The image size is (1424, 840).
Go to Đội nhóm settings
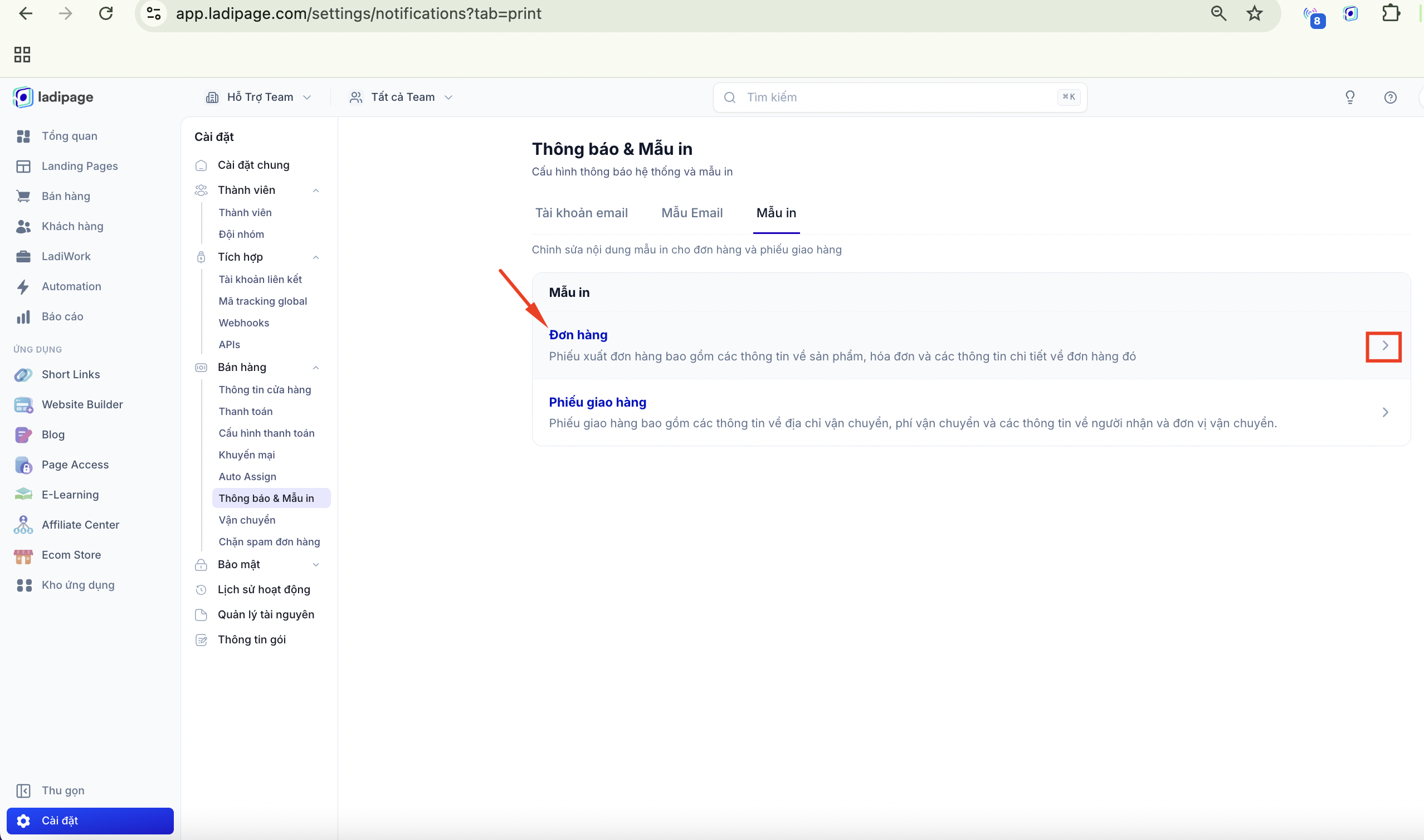click(x=241, y=234)
